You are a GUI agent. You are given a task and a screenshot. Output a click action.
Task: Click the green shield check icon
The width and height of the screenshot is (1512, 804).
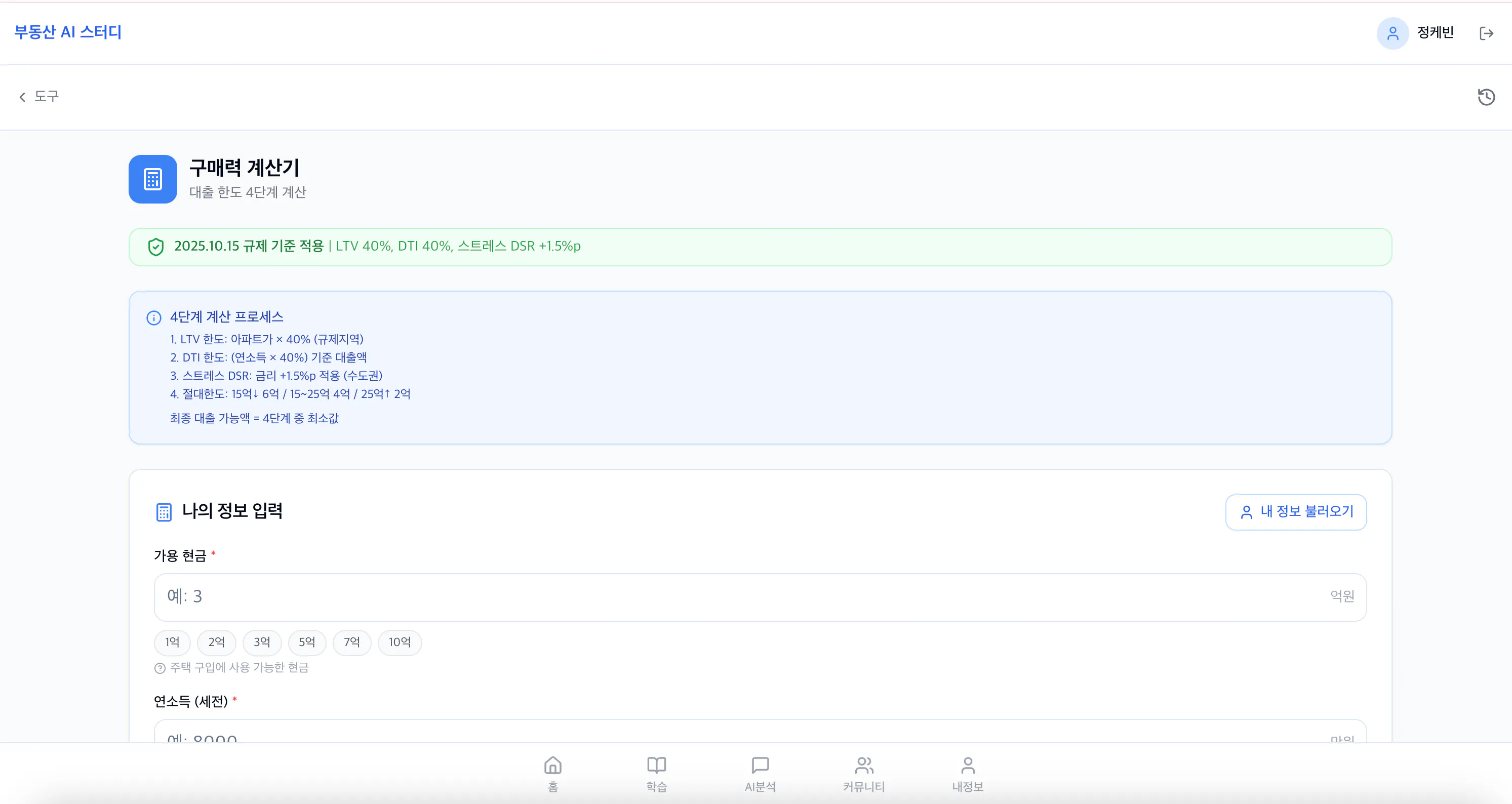tap(155, 247)
